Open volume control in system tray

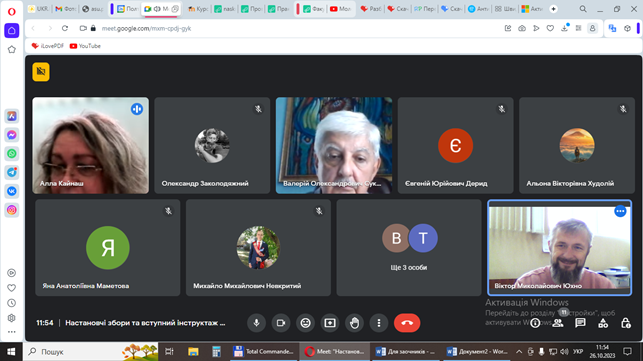[565, 352]
